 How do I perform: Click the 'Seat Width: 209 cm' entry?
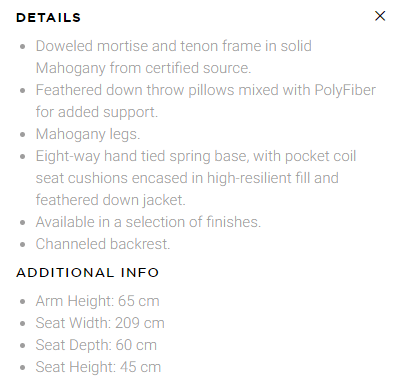pos(100,323)
